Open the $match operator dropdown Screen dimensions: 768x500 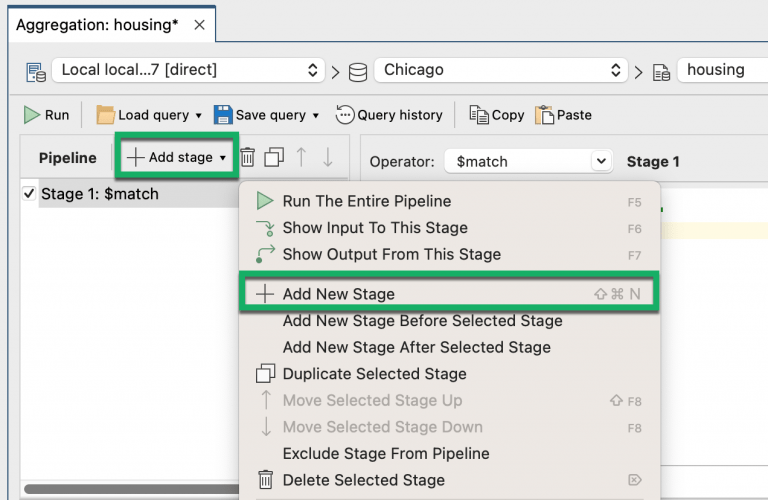(601, 161)
